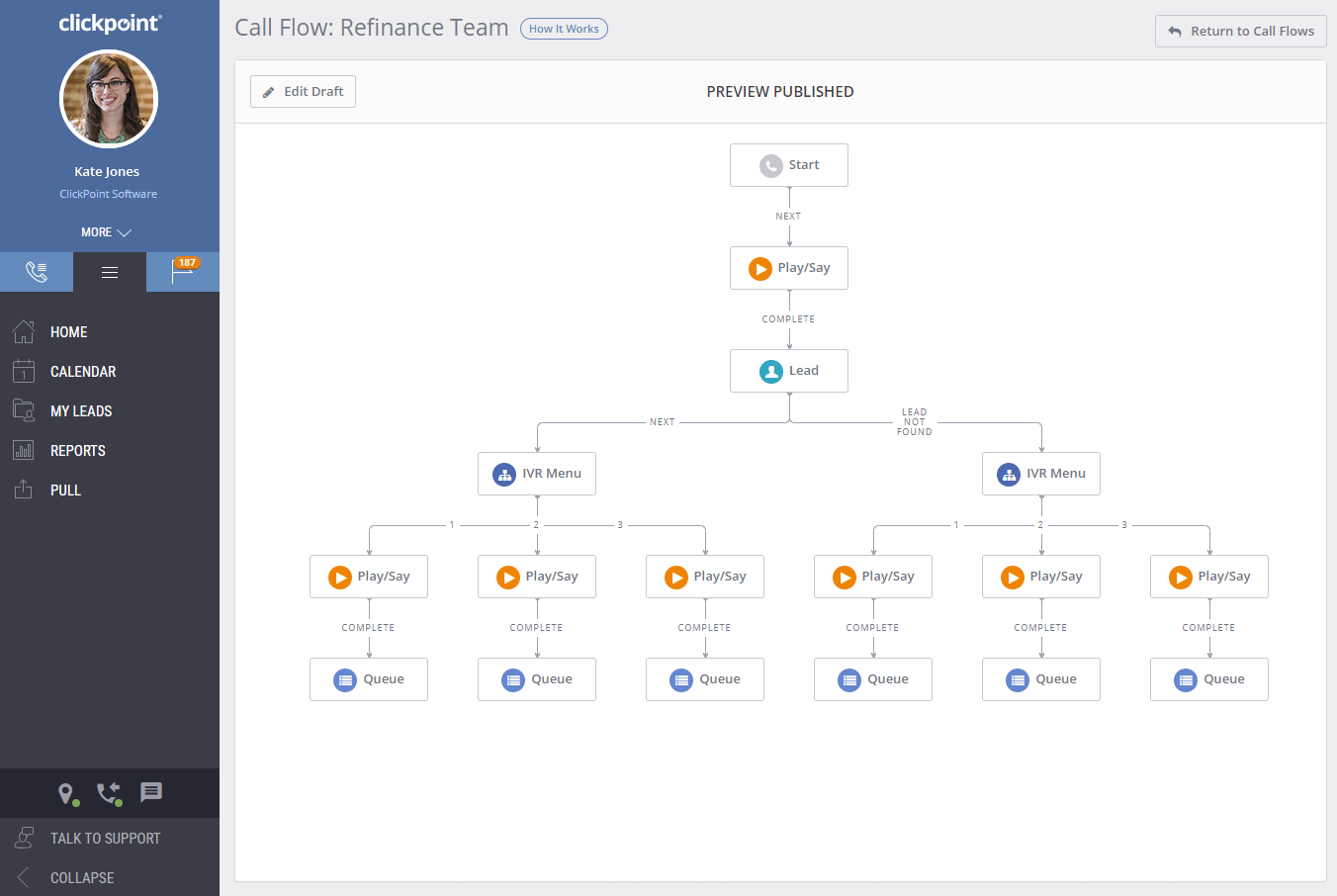The image size is (1337, 896).
Task: Toggle the location availability status pin
Action: (x=67, y=793)
